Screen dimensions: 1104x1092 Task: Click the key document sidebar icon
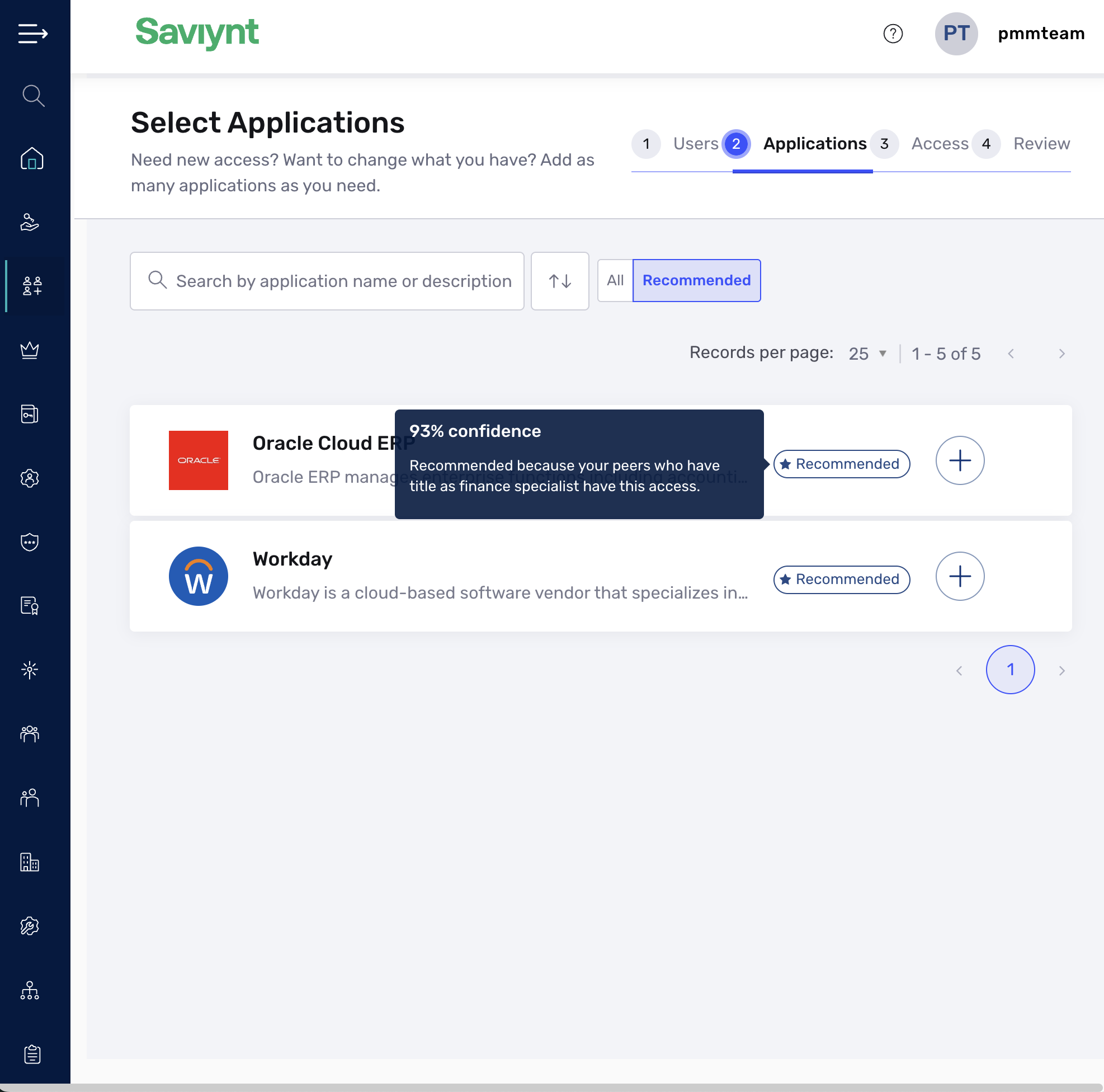[x=30, y=414]
